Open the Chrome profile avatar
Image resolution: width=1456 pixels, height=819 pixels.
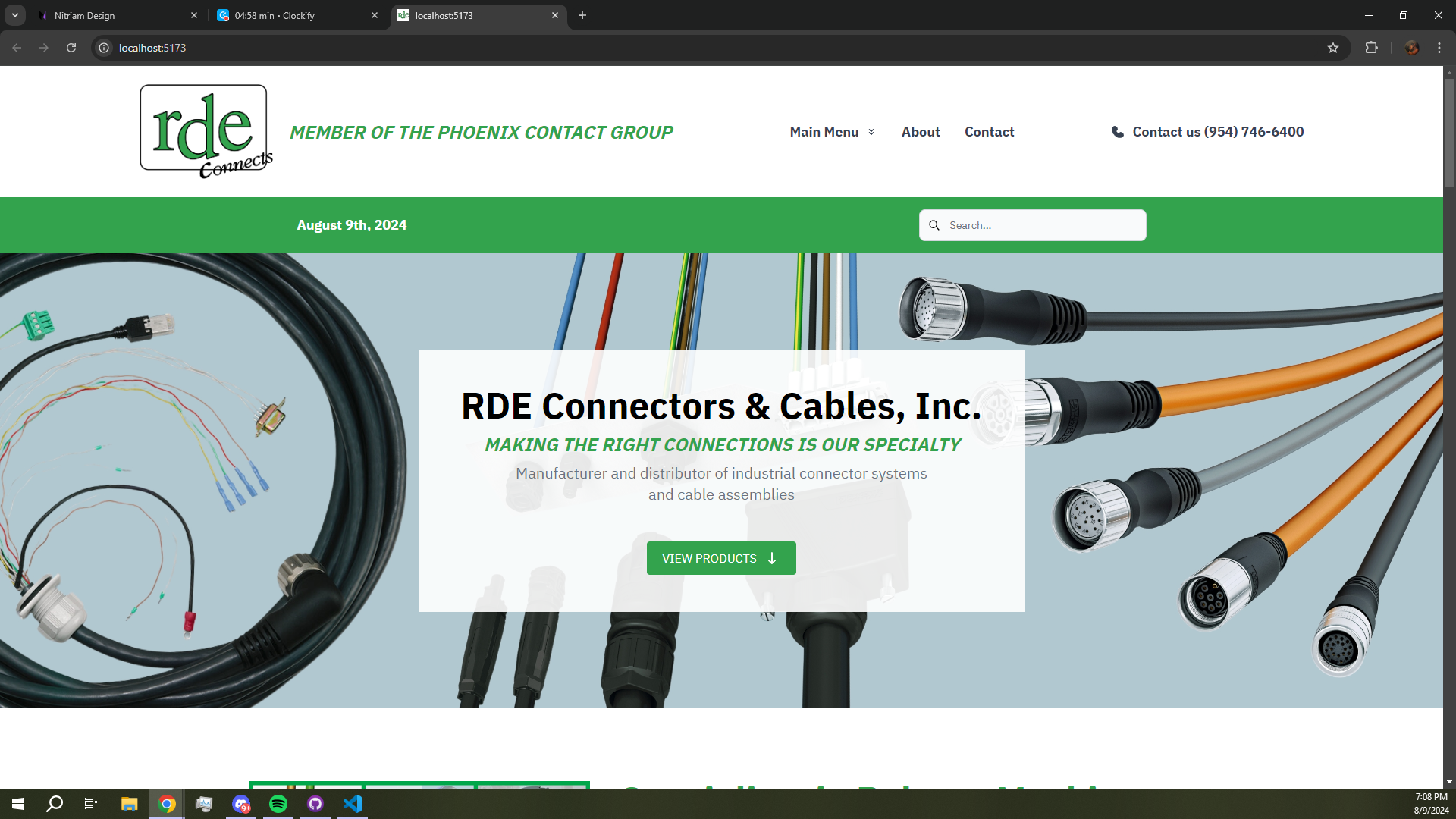[1412, 48]
